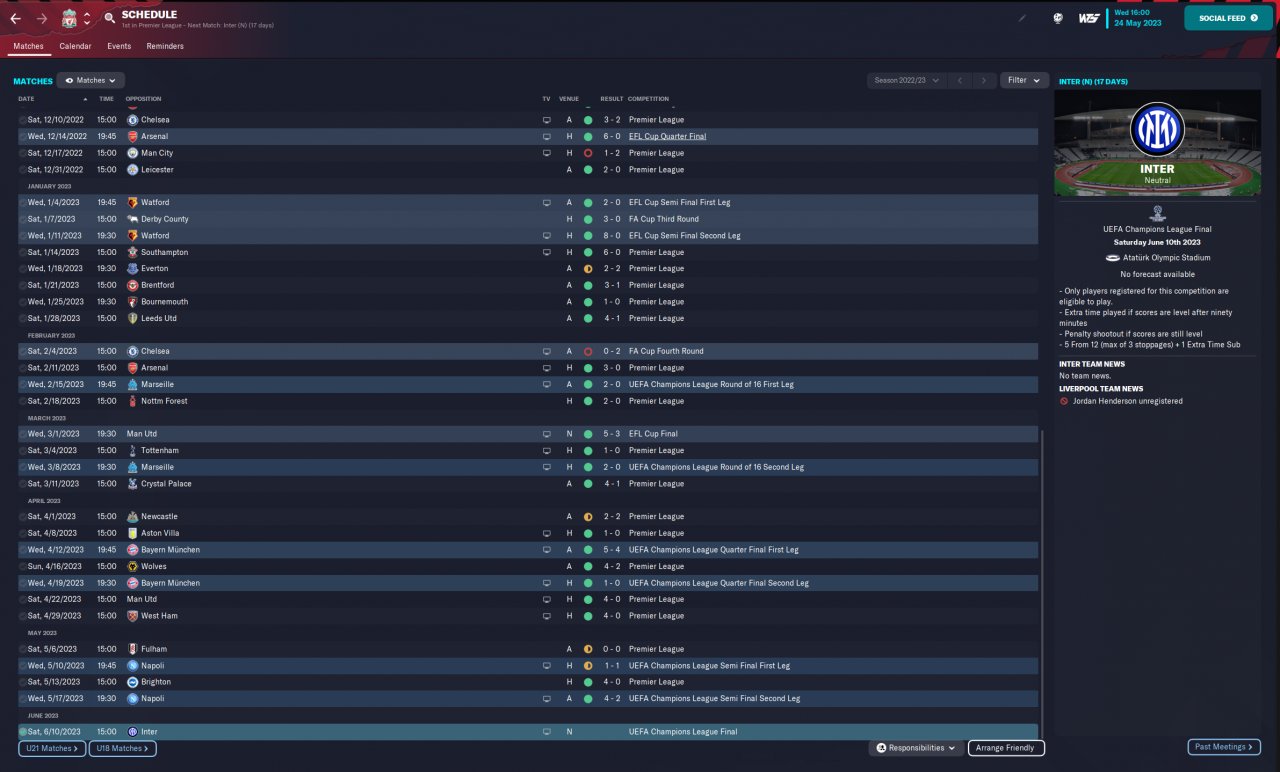Open the Season 2022/23 dropdown
This screenshot has height=772, width=1280.
click(x=907, y=80)
